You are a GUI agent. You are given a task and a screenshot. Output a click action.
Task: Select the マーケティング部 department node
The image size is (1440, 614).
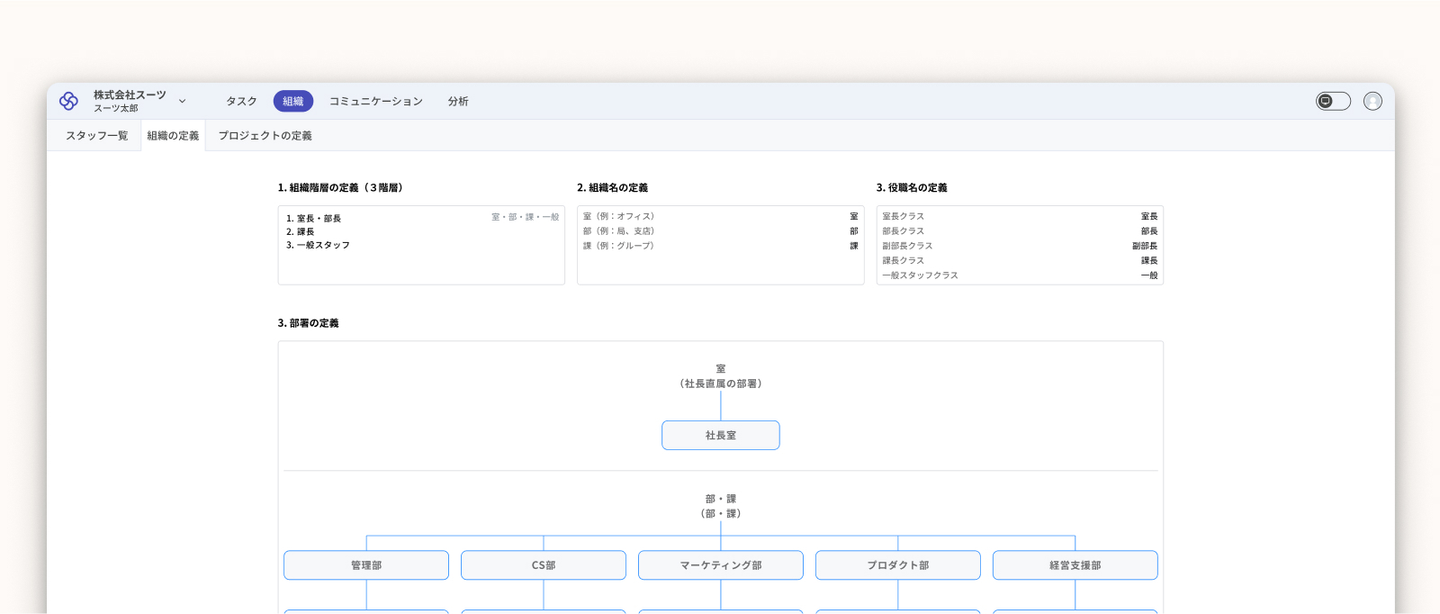[720, 565]
